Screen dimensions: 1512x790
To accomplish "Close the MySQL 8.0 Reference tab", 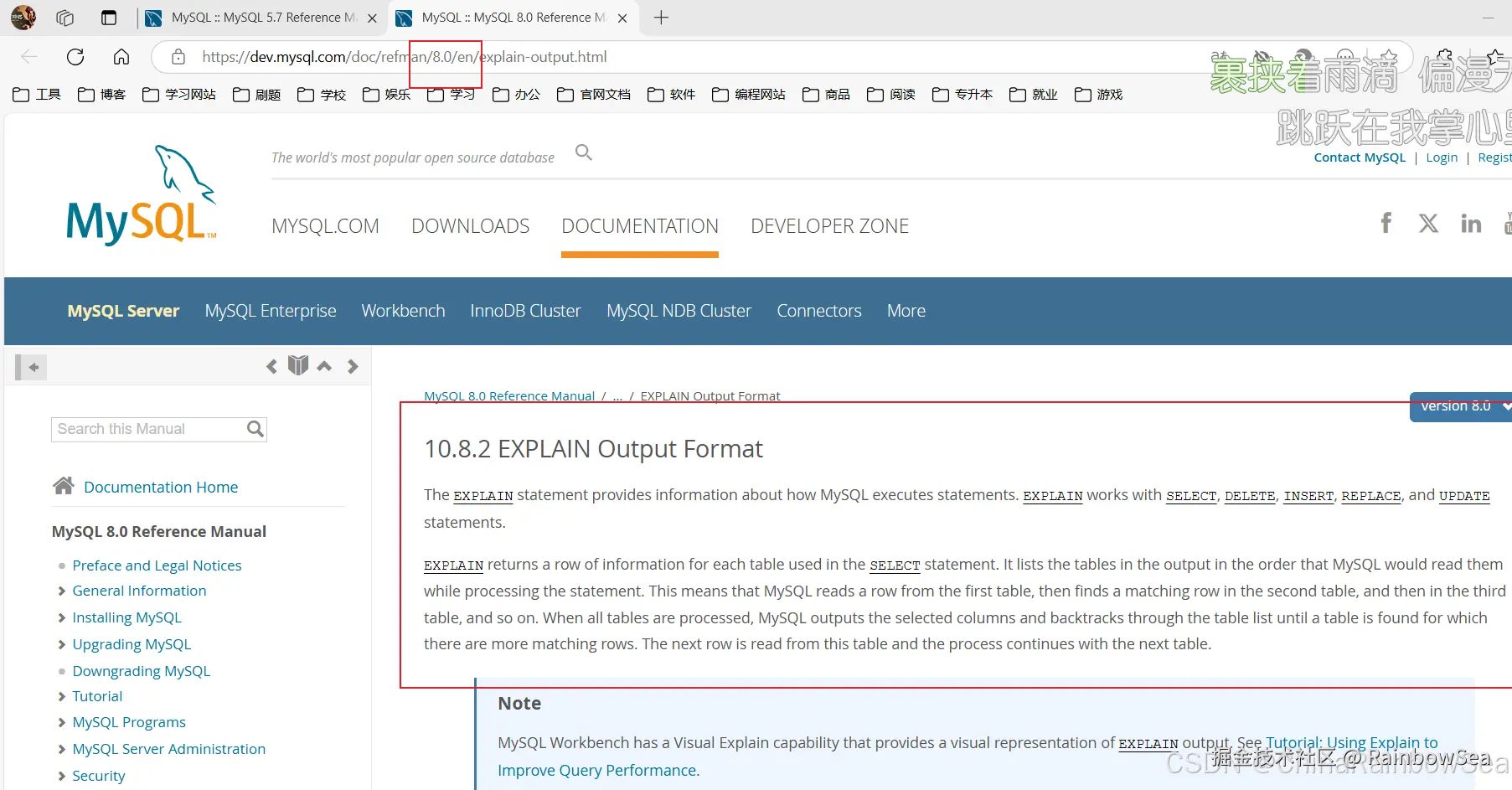I will click(622, 18).
